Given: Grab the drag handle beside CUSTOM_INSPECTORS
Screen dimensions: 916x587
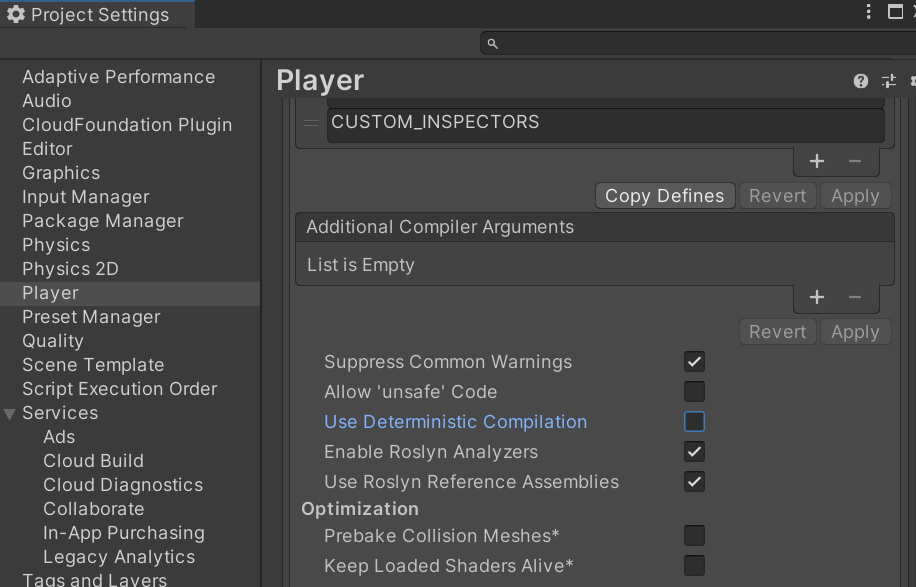Looking at the screenshot, I should coord(311,123).
